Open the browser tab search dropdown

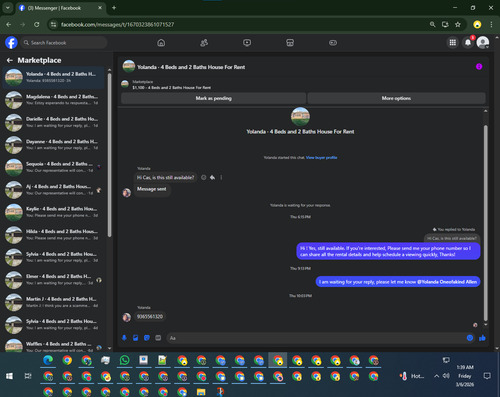point(7,8)
